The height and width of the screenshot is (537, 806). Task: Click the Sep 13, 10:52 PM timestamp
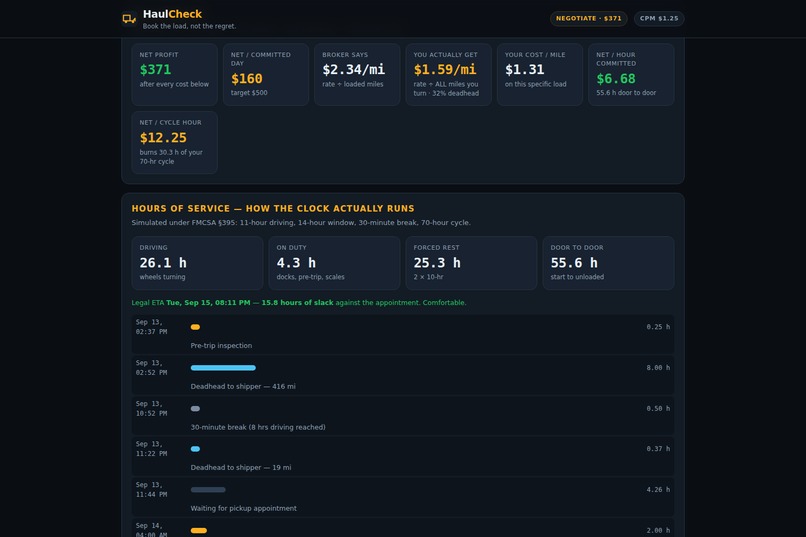click(151, 409)
